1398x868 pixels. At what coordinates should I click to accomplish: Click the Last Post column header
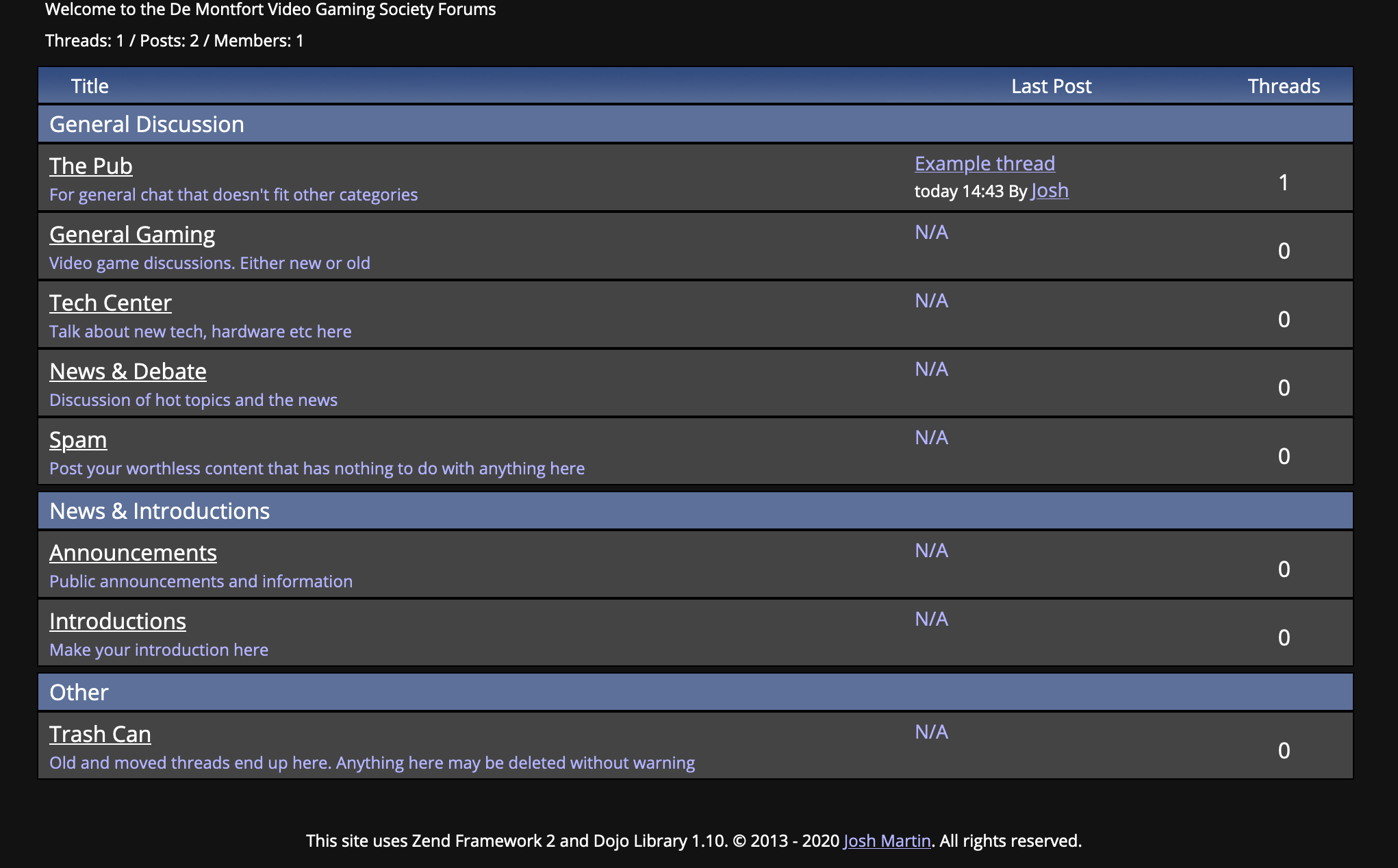click(1051, 86)
